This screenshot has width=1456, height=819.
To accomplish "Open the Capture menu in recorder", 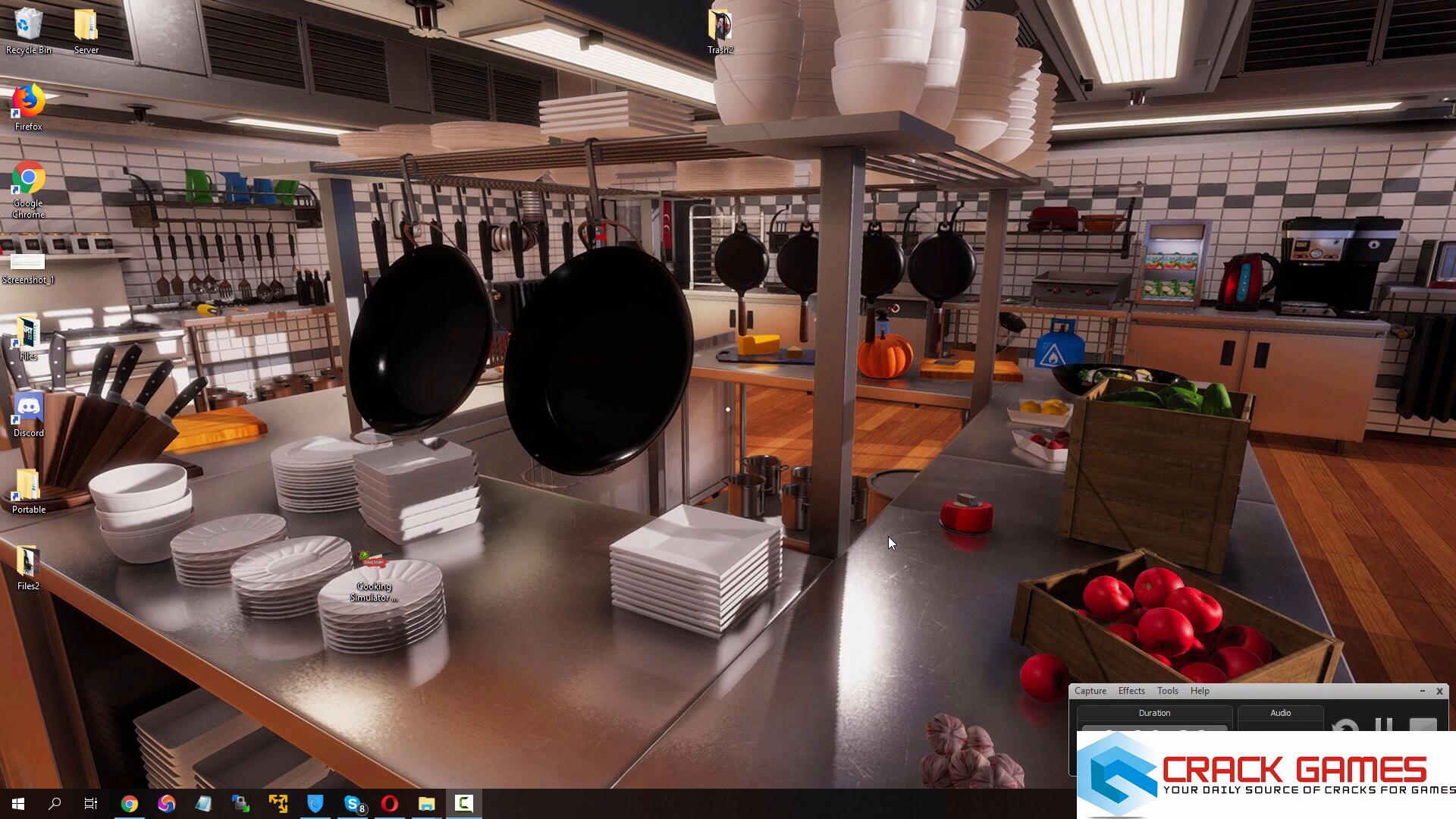I will pos(1090,691).
